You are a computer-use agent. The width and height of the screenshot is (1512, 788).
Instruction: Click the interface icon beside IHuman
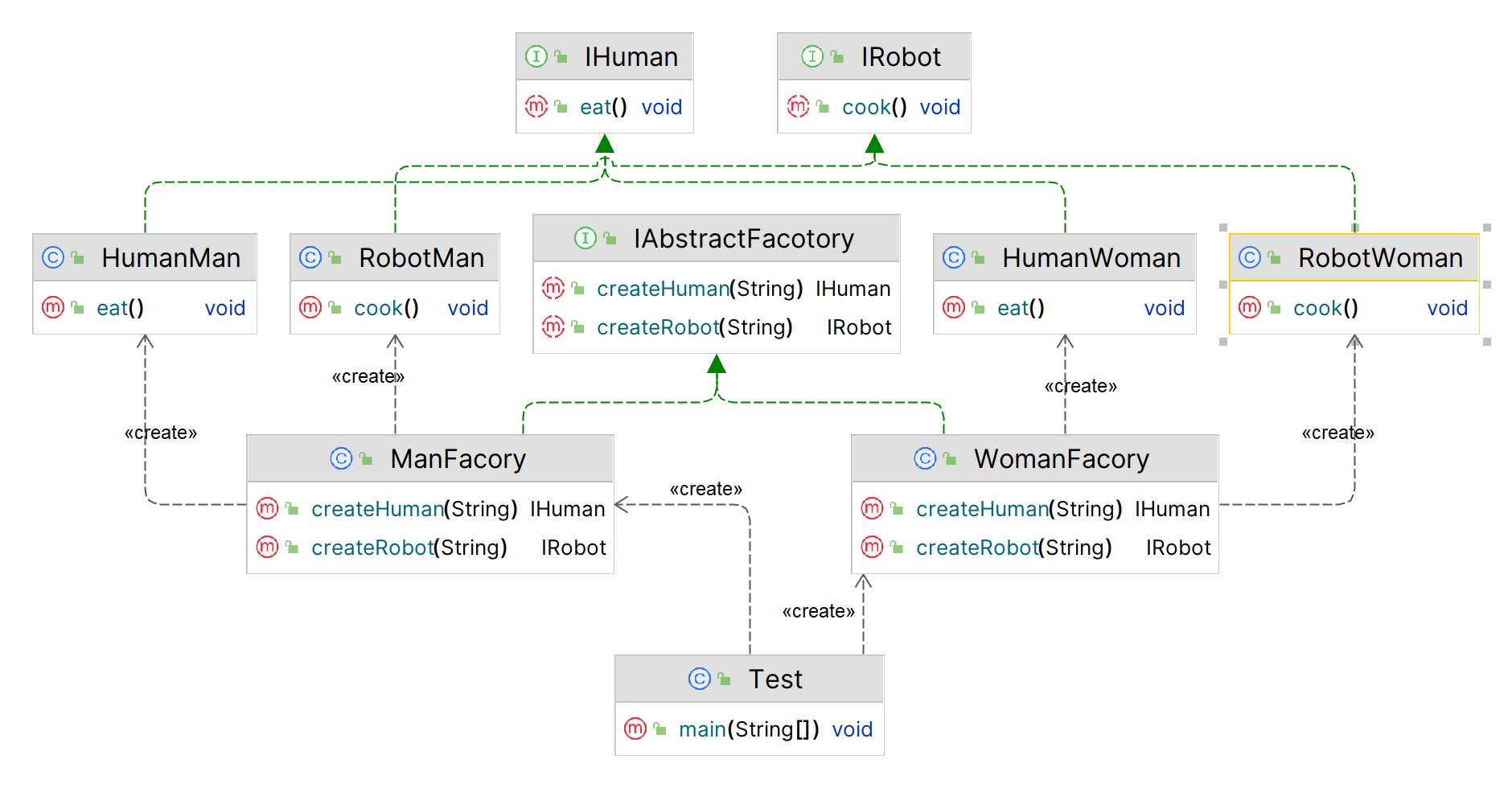536,56
